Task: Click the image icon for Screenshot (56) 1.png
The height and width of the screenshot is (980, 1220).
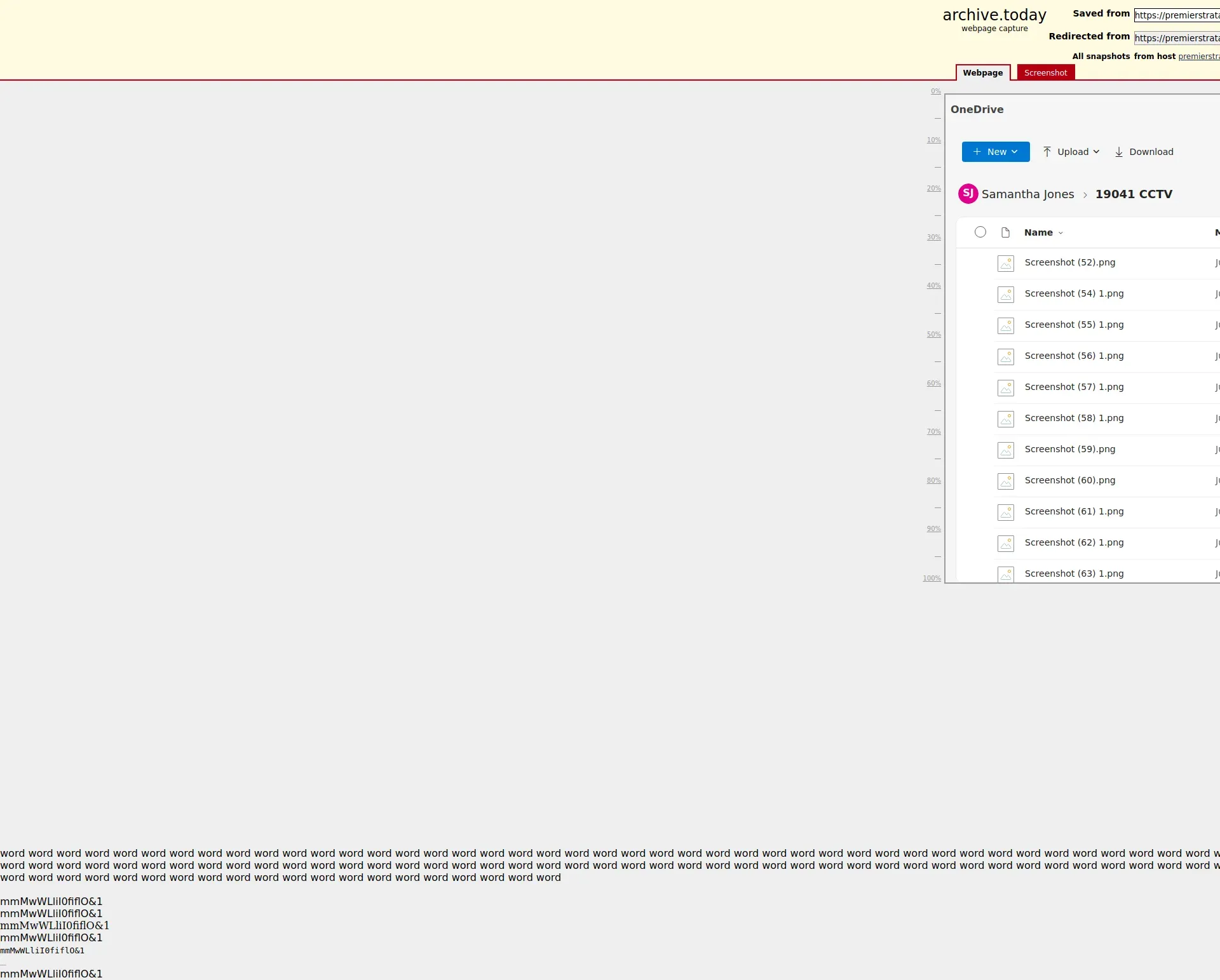Action: (x=1005, y=356)
